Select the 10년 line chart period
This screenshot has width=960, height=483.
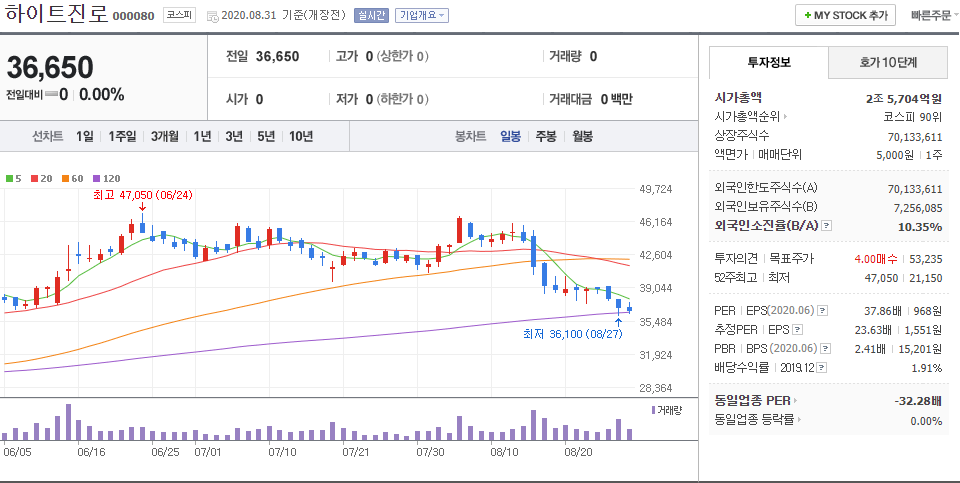[x=301, y=136]
